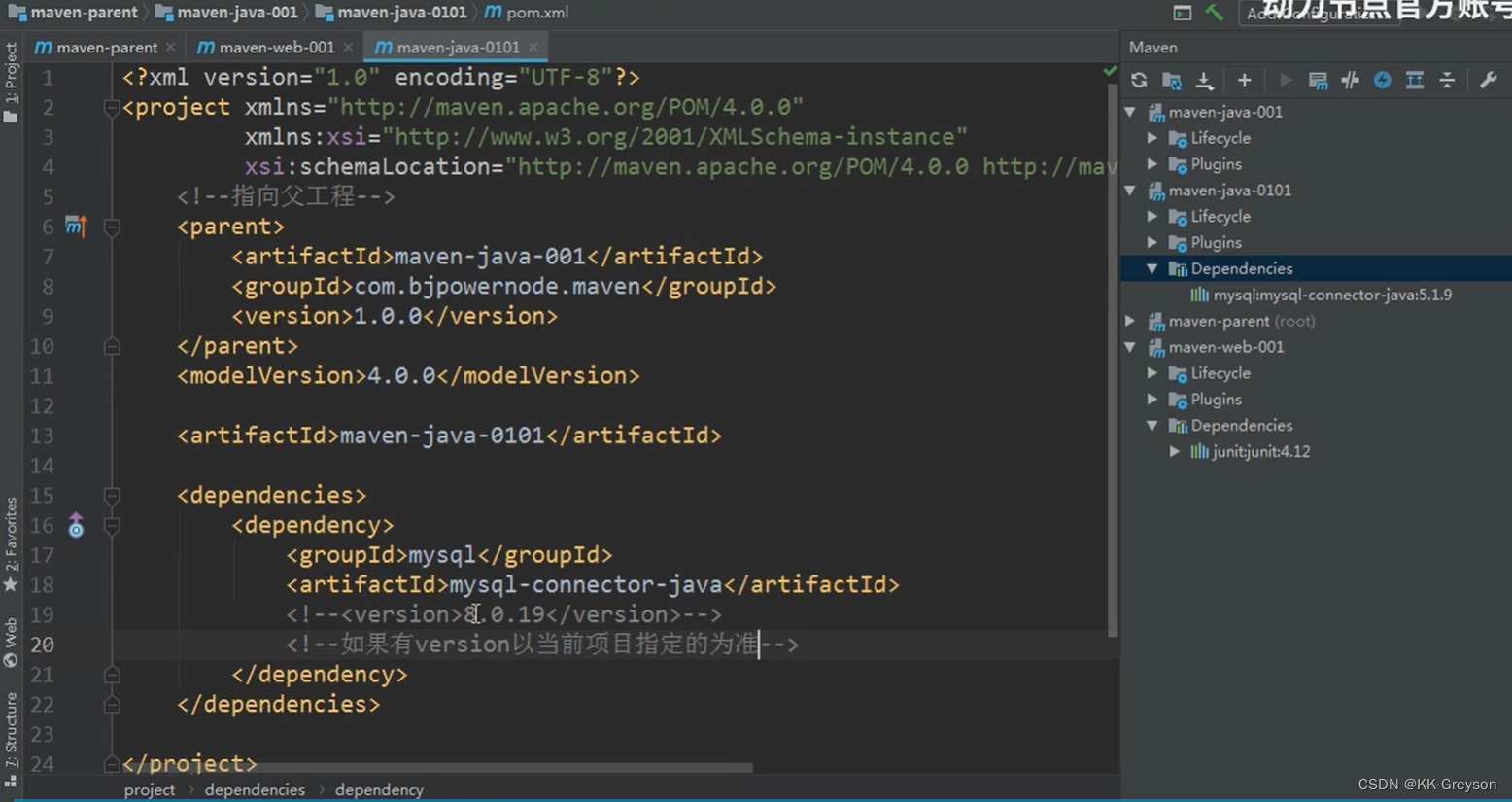Viewport: 1512px width, 802px height.
Task: Click horizontal scrollbar of the editor
Action: point(435,767)
